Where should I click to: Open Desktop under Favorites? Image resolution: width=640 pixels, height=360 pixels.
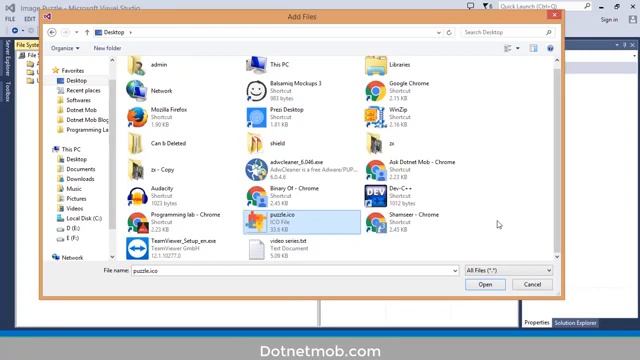[x=76, y=80]
